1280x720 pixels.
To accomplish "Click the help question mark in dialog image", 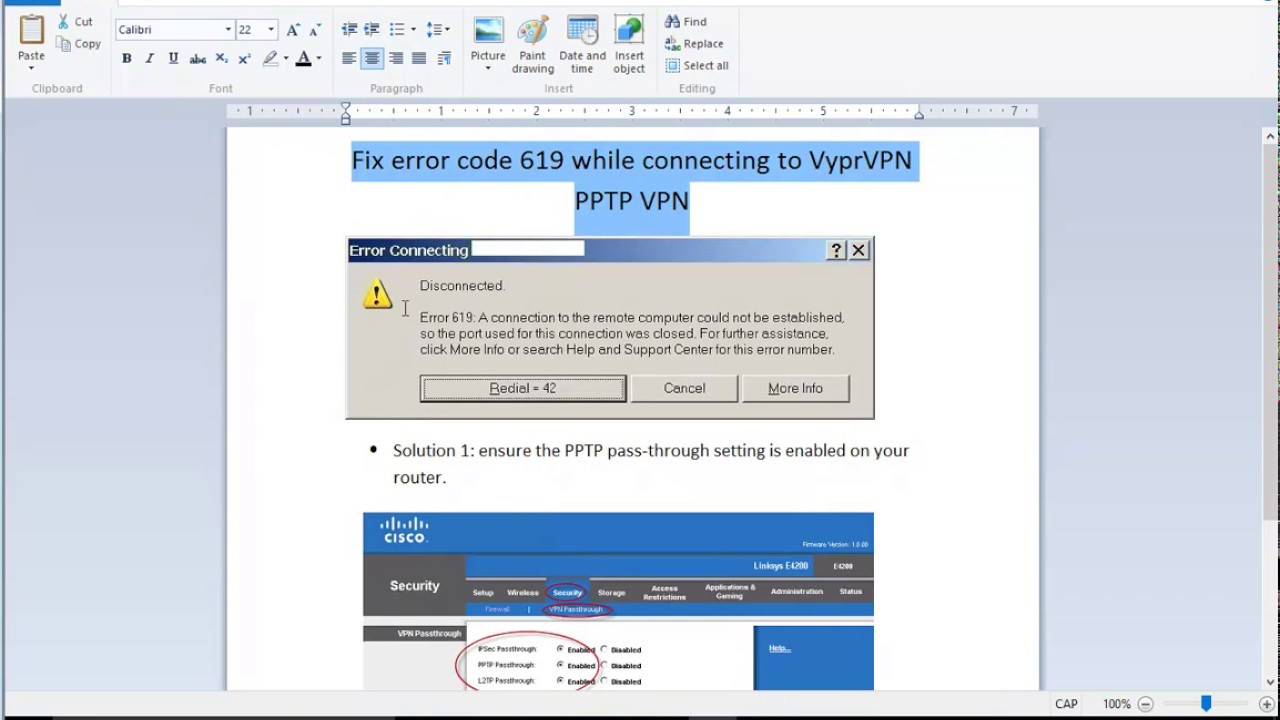I will (x=837, y=250).
